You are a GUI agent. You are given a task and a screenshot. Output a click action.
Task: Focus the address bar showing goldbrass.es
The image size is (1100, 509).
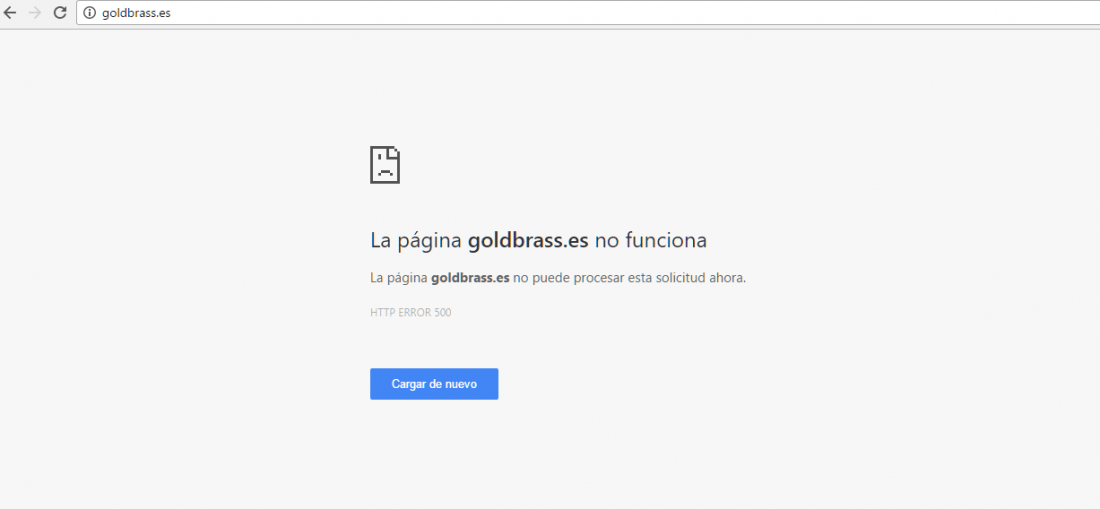pyautogui.click(x=588, y=13)
